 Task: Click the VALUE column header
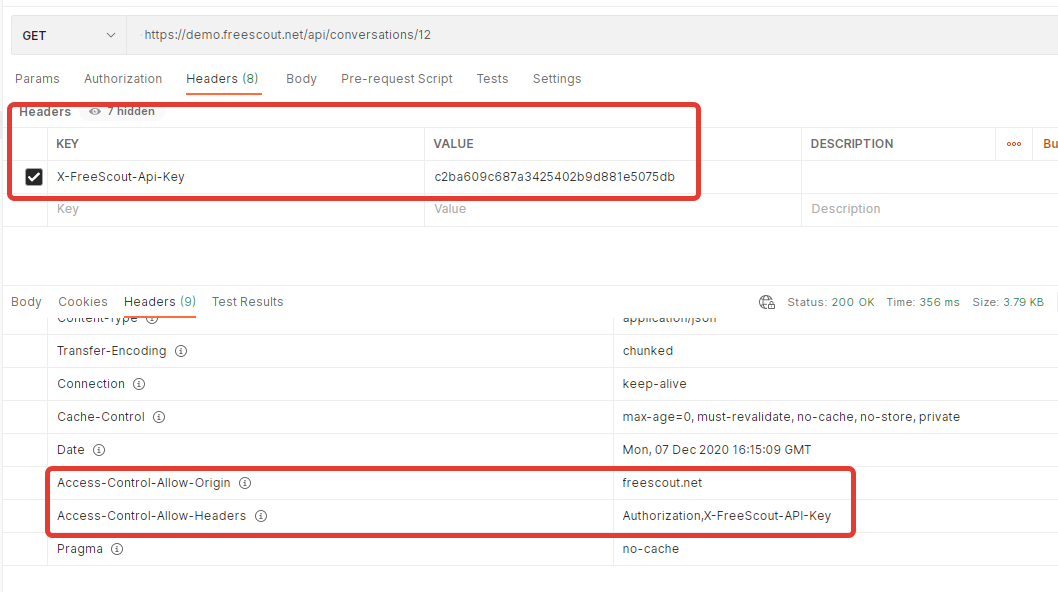coord(453,144)
